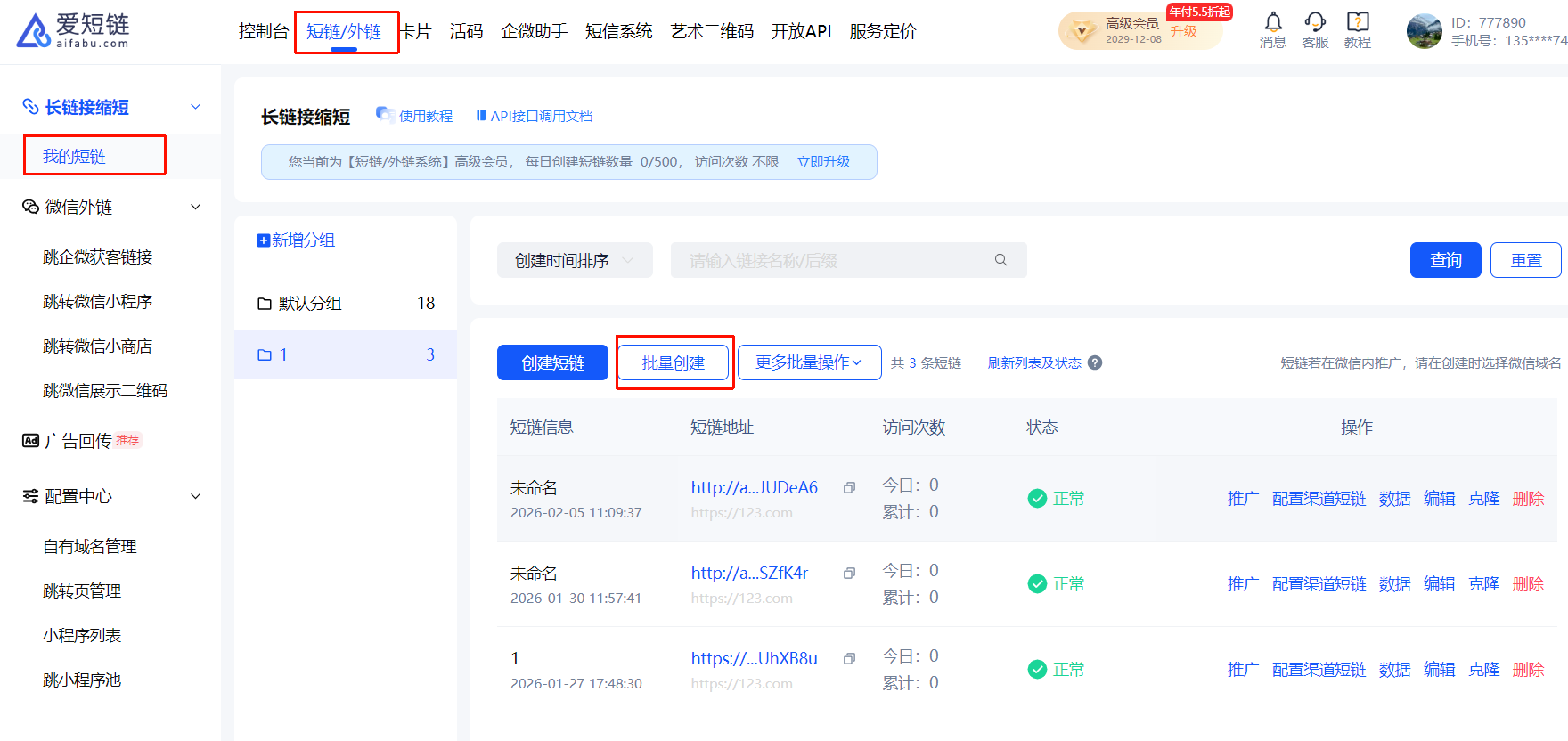Click the 立即升级 upgrade link
The width and height of the screenshot is (1568, 741).
coord(823,162)
